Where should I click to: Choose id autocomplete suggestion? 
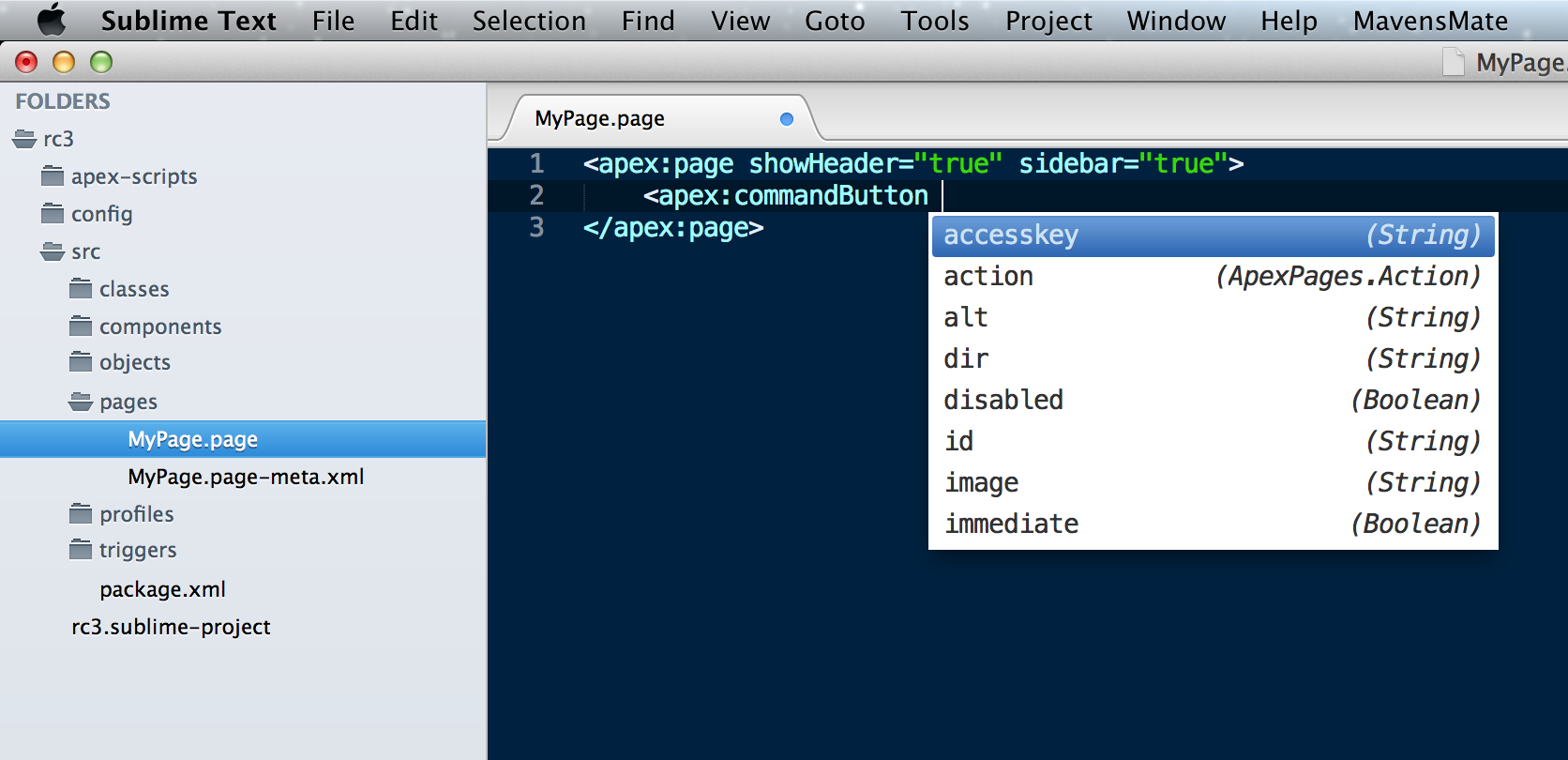point(1213,442)
